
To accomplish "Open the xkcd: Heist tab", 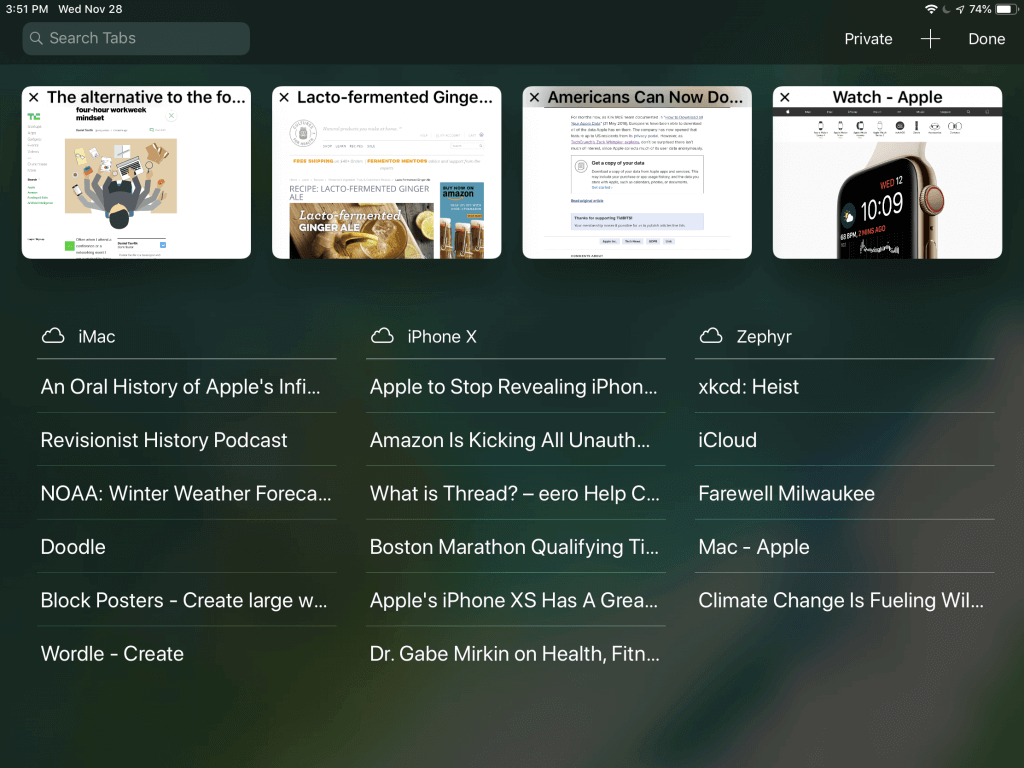I will (845, 387).
